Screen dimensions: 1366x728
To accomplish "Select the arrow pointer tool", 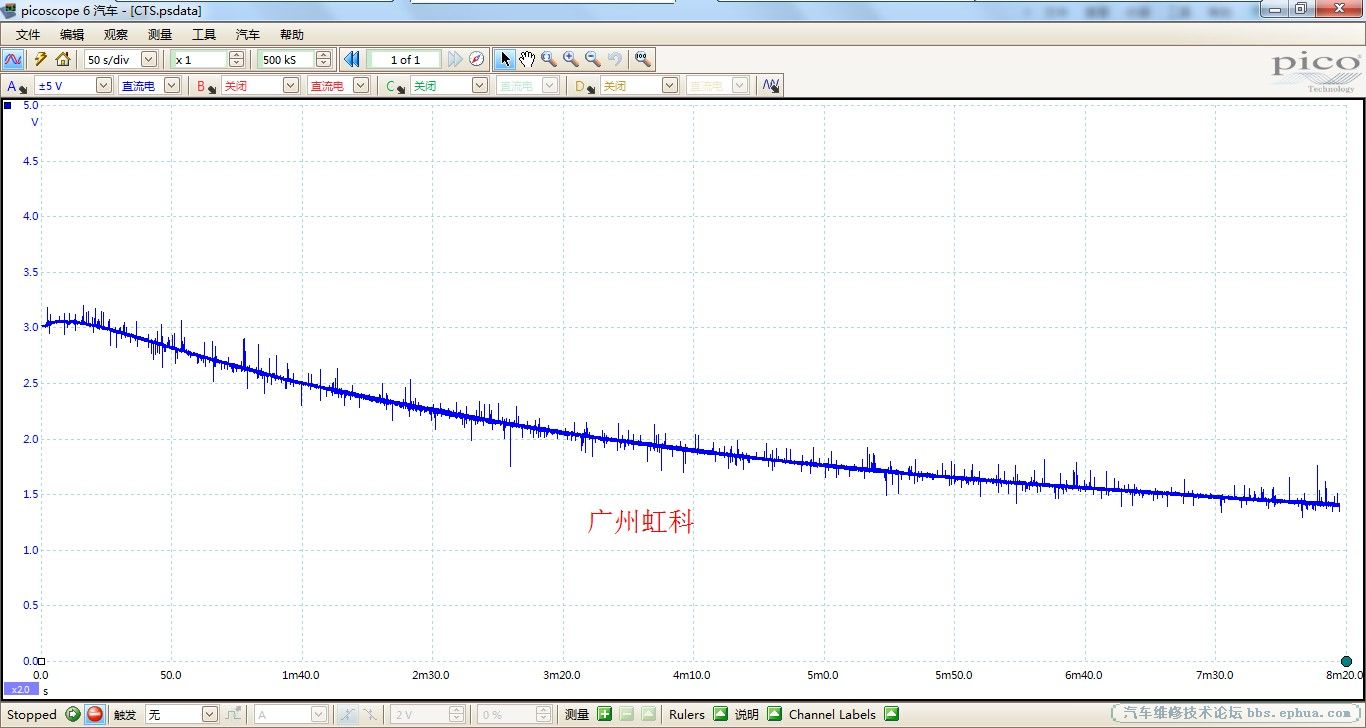I will 506,59.
